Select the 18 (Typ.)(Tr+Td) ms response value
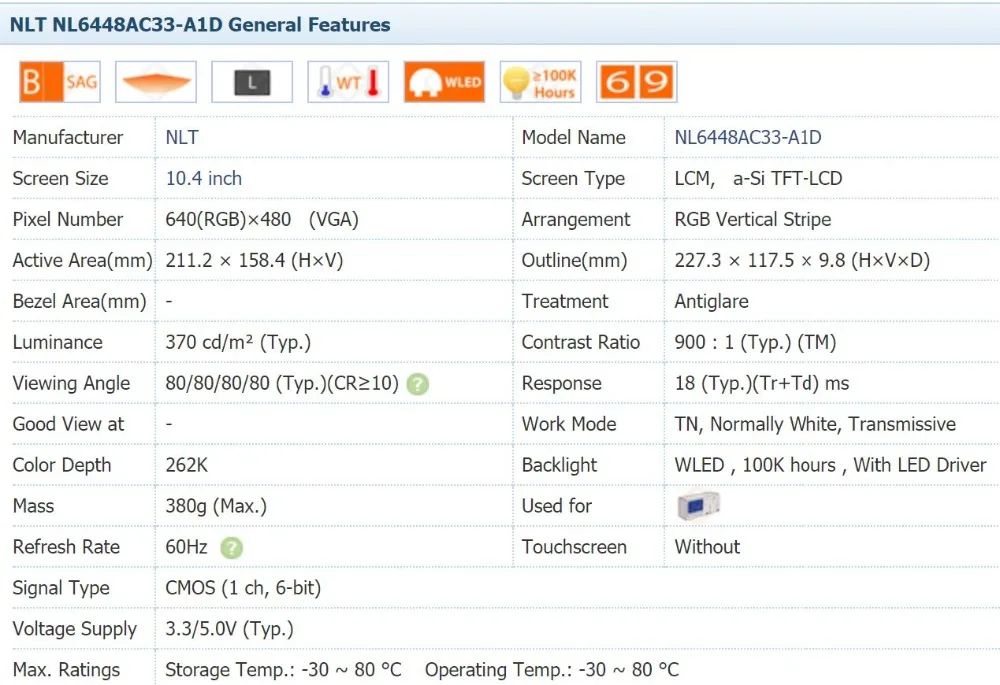 [x=761, y=383]
